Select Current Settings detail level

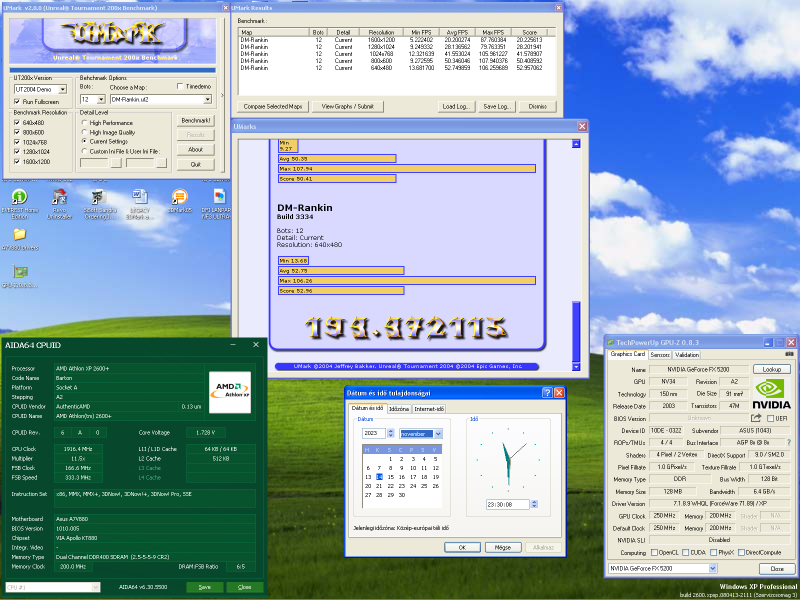pyautogui.click(x=85, y=141)
